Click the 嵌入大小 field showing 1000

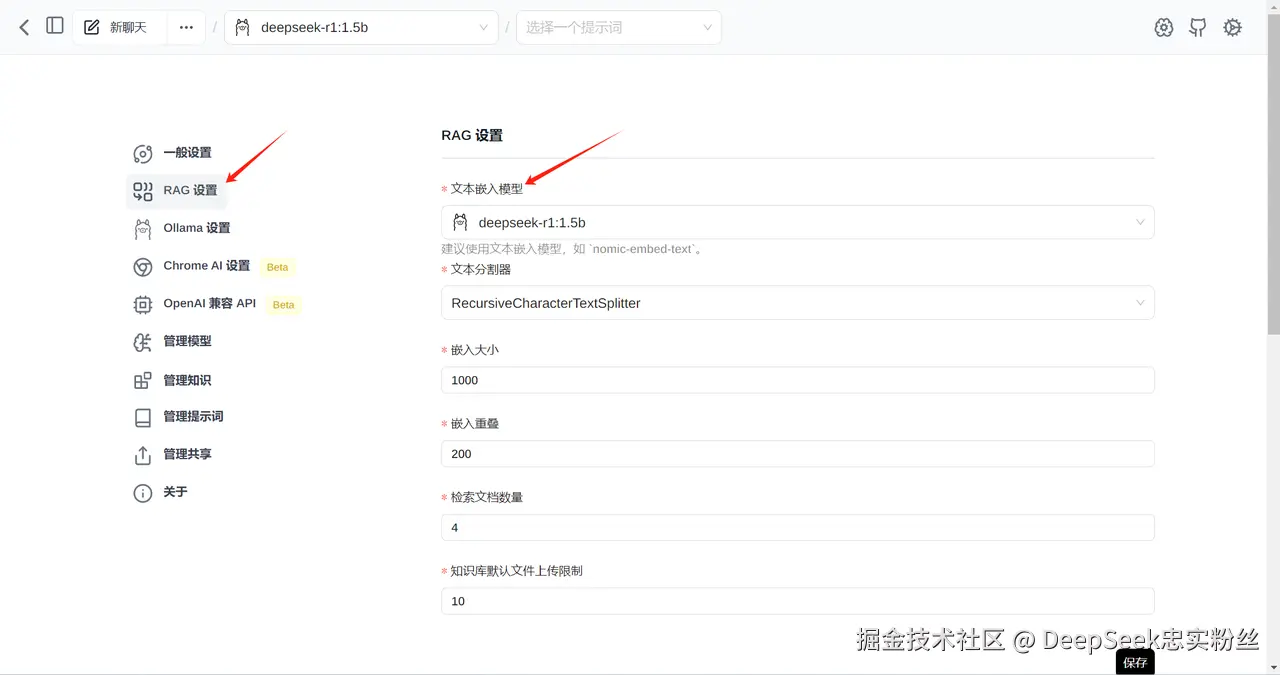click(798, 380)
